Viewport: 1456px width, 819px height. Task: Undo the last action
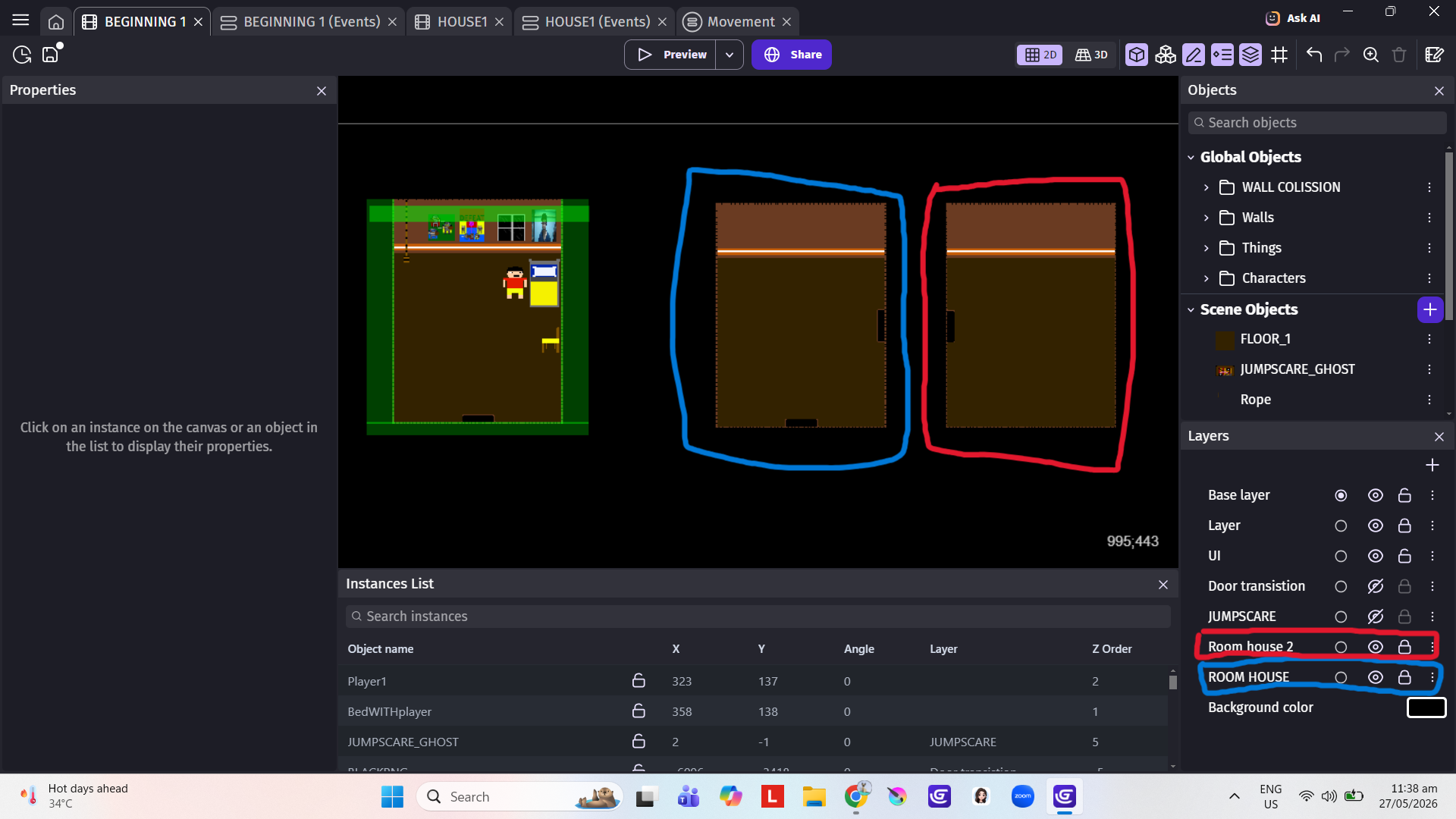[1314, 55]
